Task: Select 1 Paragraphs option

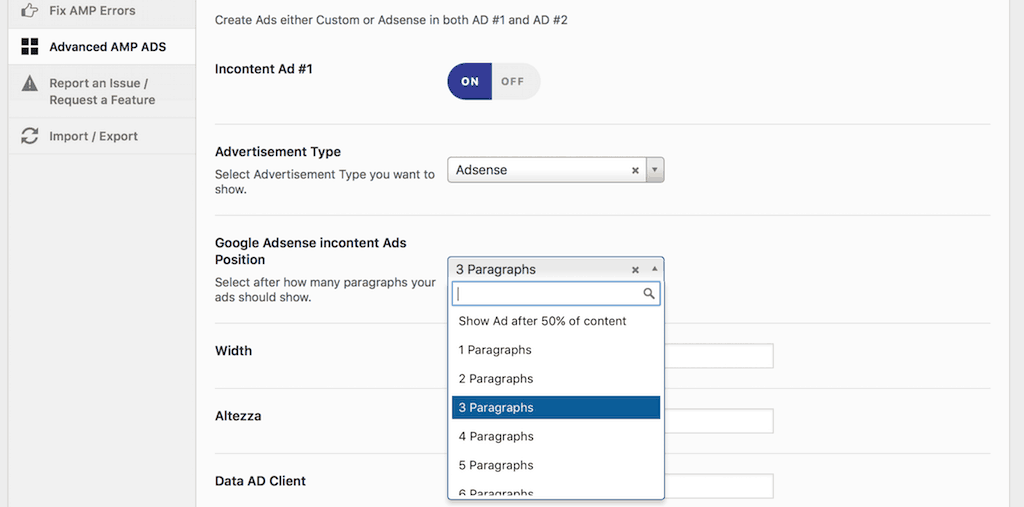Action: point(495,350)
